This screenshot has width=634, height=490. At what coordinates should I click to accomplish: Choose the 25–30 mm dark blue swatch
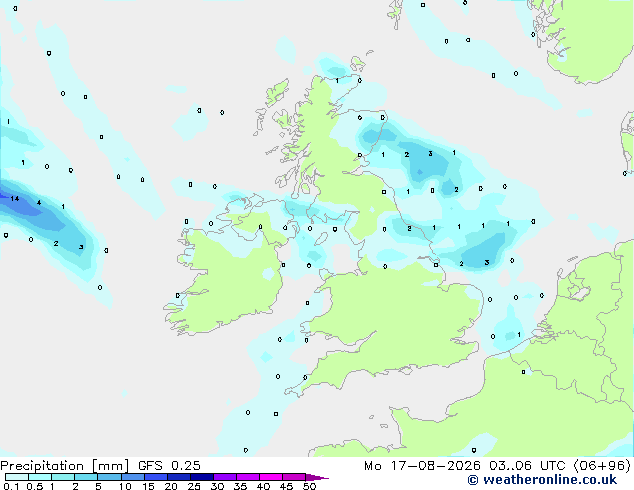click(x=201, y=477)
